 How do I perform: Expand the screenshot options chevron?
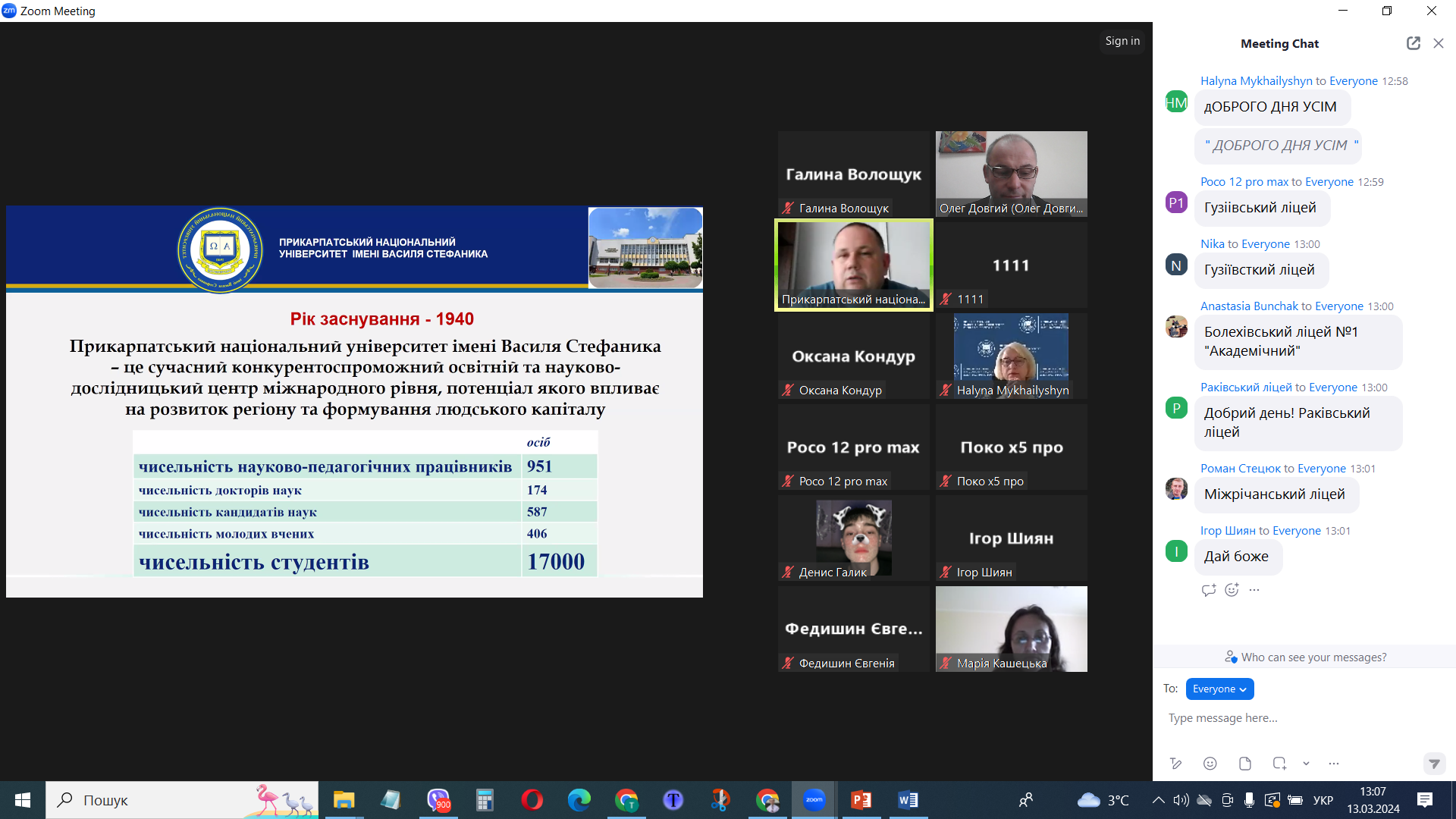tap(1306, 764)
